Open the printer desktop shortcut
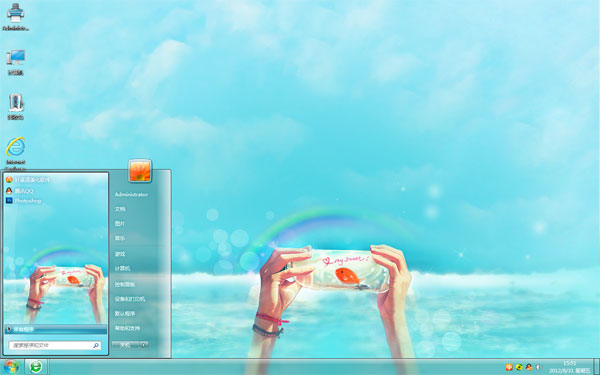This screenshot has width=600, height=375. pyautogui.click(x=16, y=16)
